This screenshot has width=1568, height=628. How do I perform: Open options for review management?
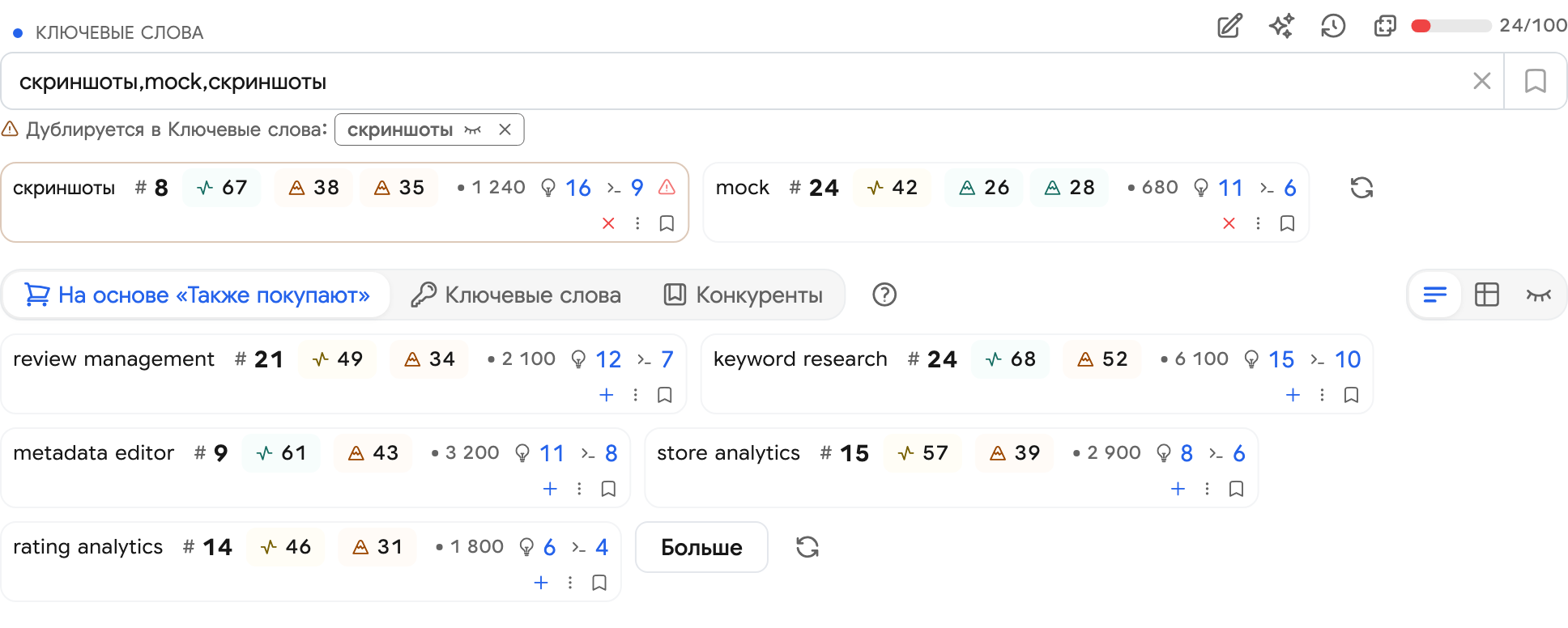click(x=635, y=395)
